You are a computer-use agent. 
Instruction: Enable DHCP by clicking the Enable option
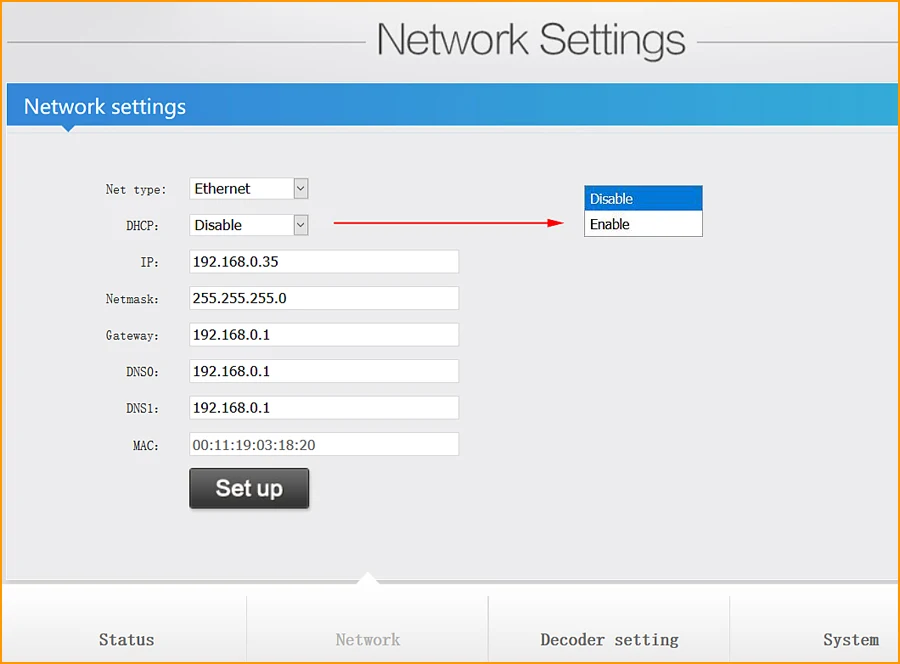coord(642,224)
